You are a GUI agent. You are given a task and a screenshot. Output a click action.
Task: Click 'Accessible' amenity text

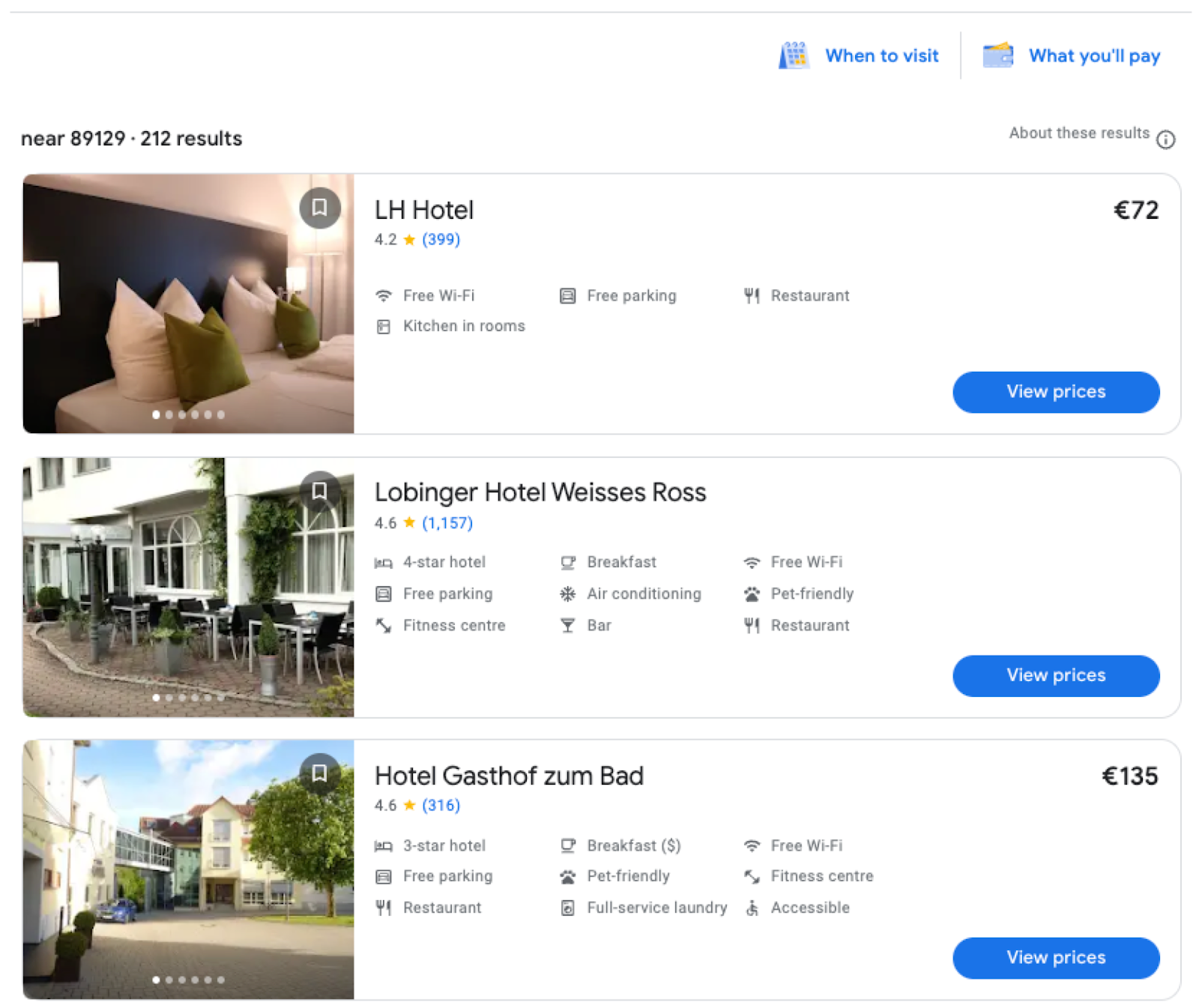[x=810, y=908]
